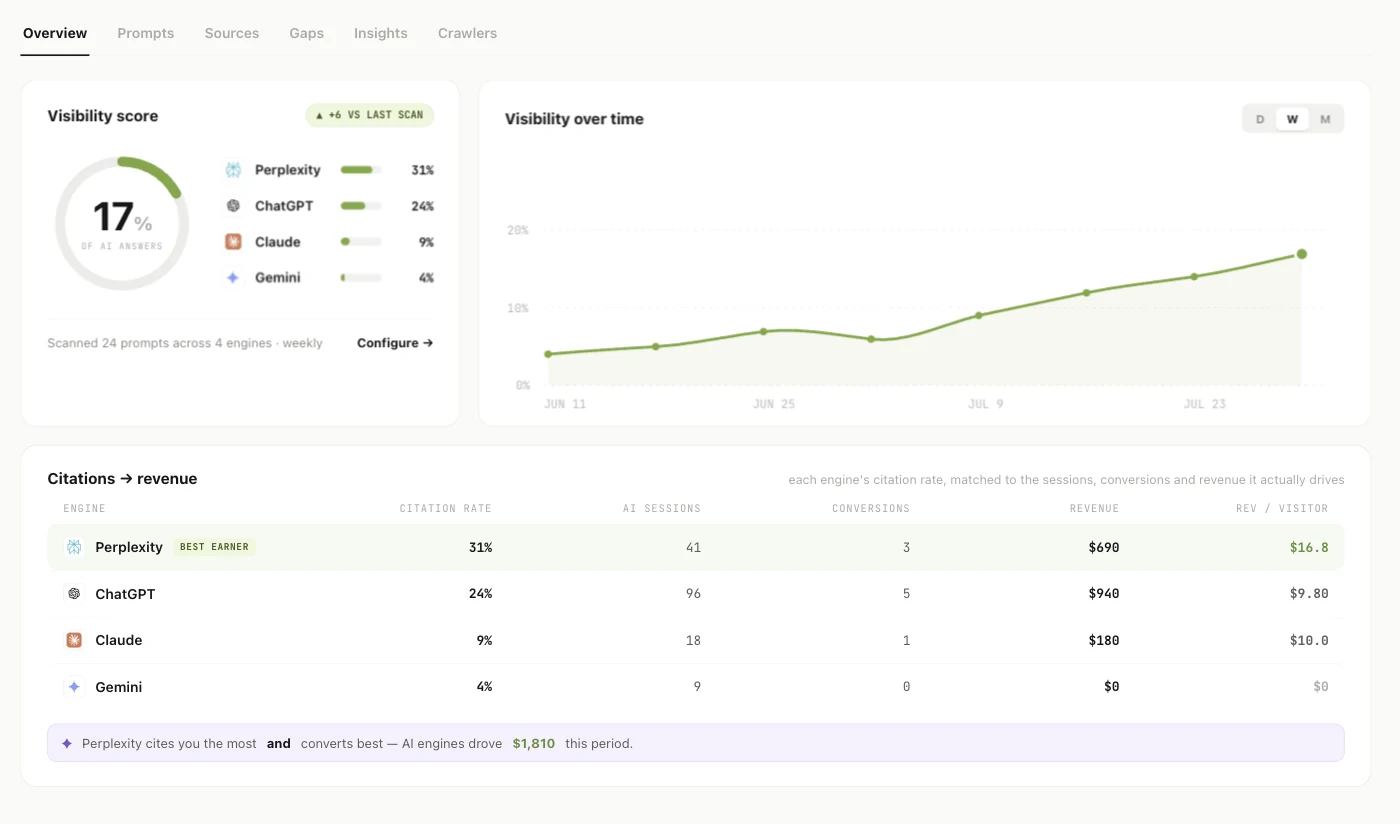1400x824 pixels.
Task: Click the Perplexity icon in the revenue table
Action: point(74,547)
